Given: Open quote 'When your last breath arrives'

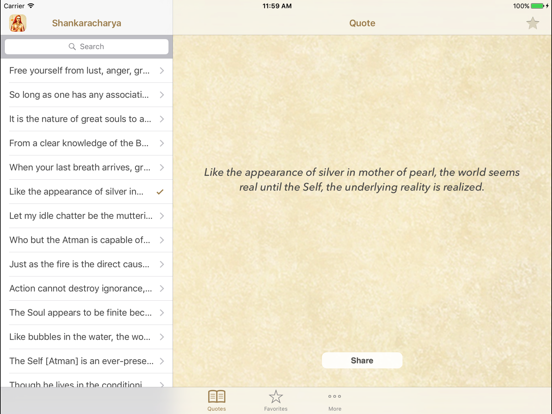Looking at the screenshot, I should (87, 168).
